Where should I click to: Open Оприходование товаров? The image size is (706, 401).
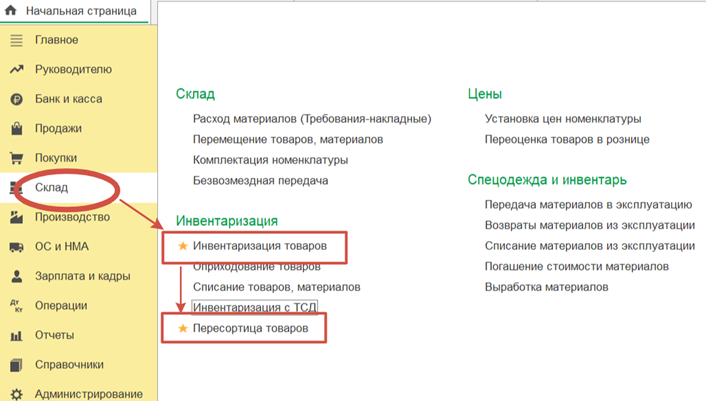[257, 266]
